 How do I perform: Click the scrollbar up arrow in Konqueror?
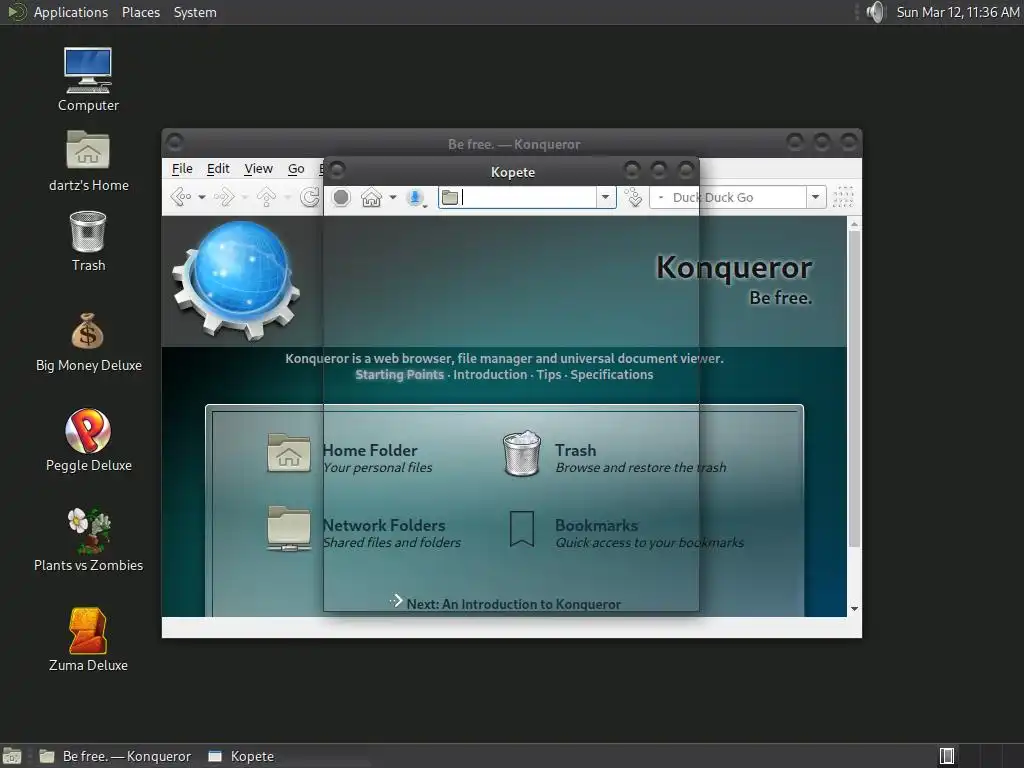[854, 224]
